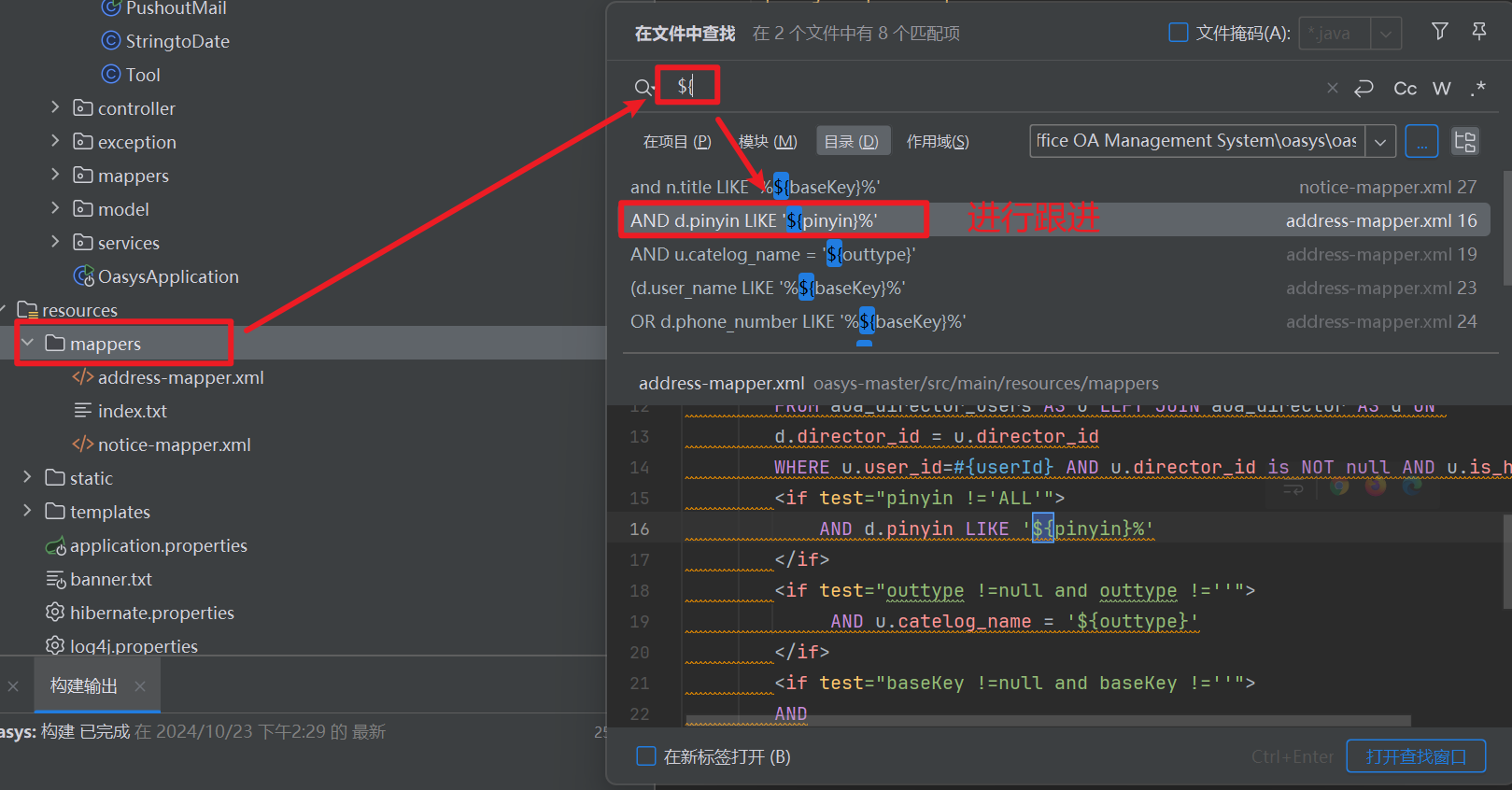Open the Tool class

[143, 75]
